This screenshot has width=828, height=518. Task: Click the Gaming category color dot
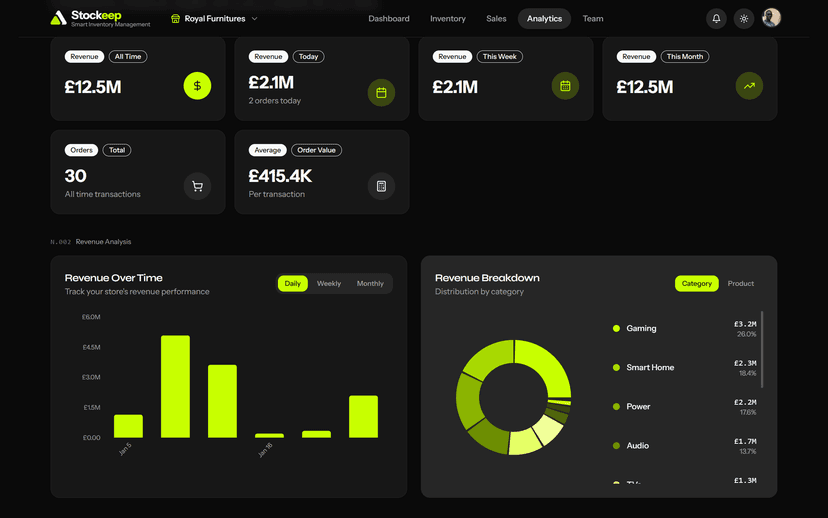tap(616, 328)
